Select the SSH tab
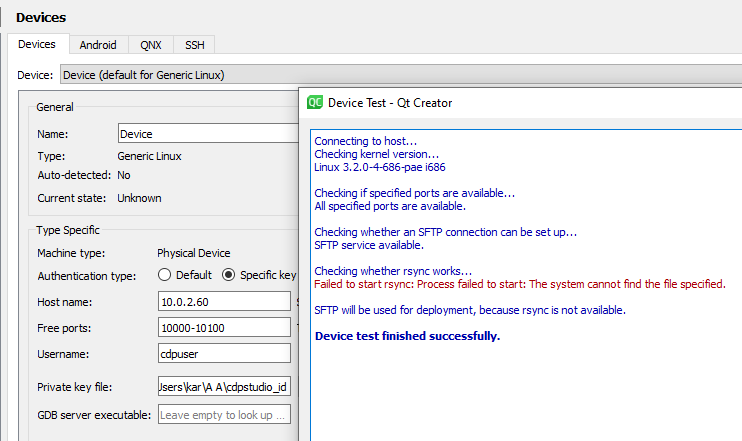742x441 pixels. tap(193, 45)
